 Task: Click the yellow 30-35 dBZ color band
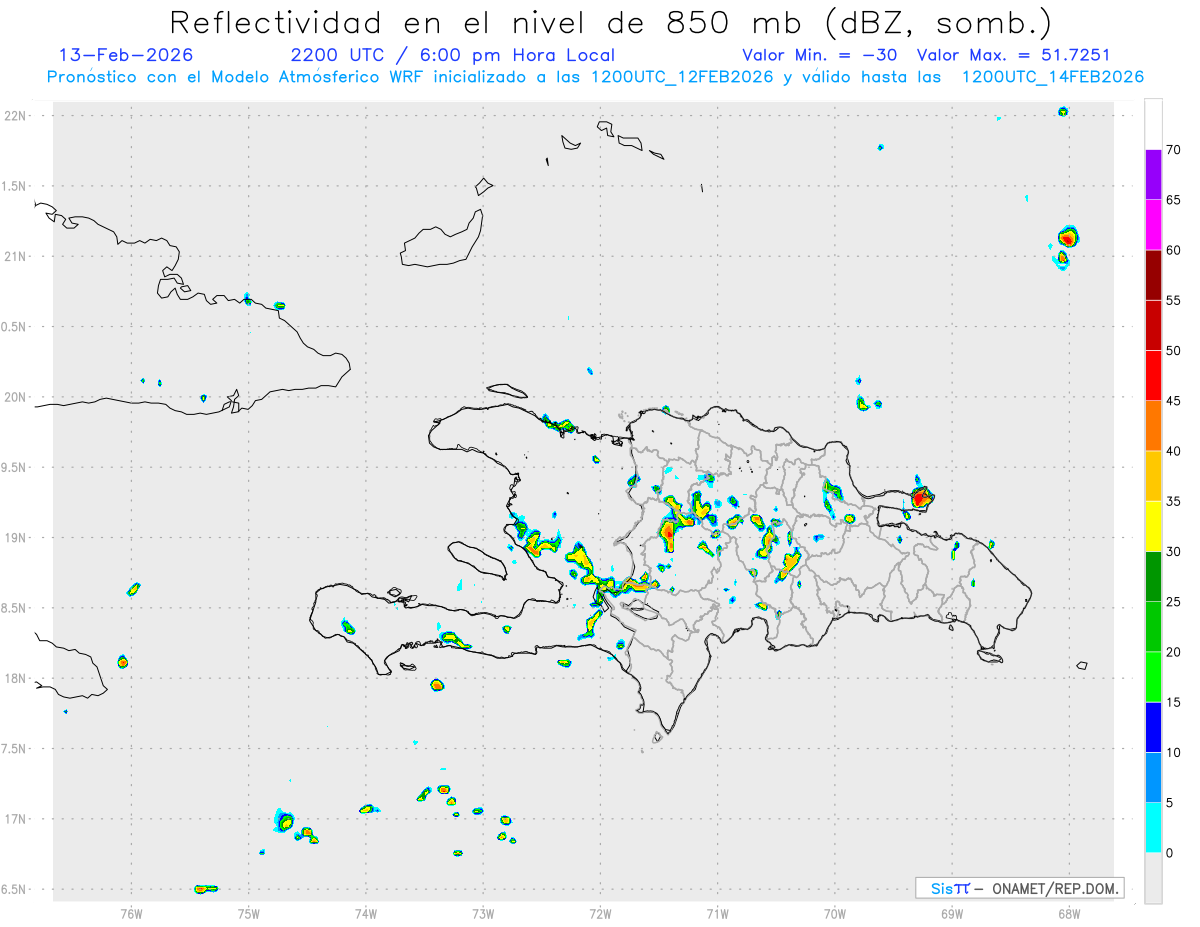pyautogui.click(x=1153, y=526)
